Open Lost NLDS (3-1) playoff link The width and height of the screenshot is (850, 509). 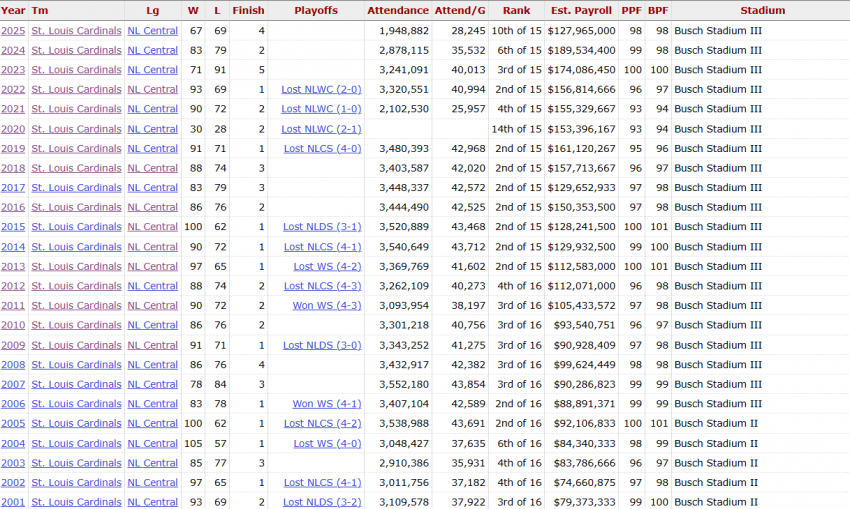click(x=322, y=227)
